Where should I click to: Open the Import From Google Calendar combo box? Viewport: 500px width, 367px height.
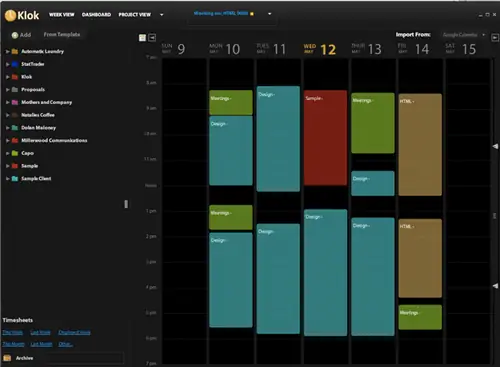point(464,35)
